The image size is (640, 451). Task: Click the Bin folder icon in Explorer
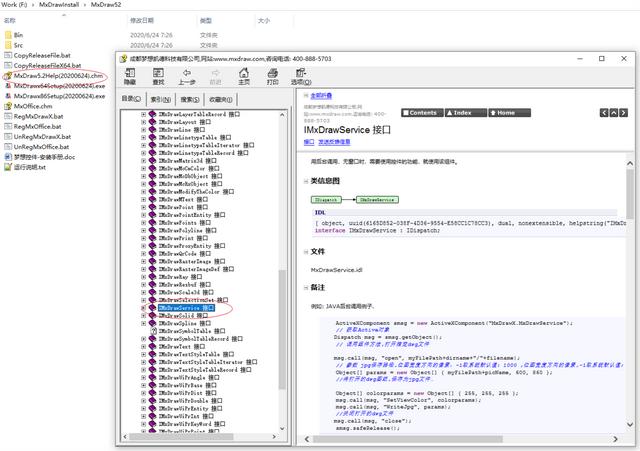[8, 35]
